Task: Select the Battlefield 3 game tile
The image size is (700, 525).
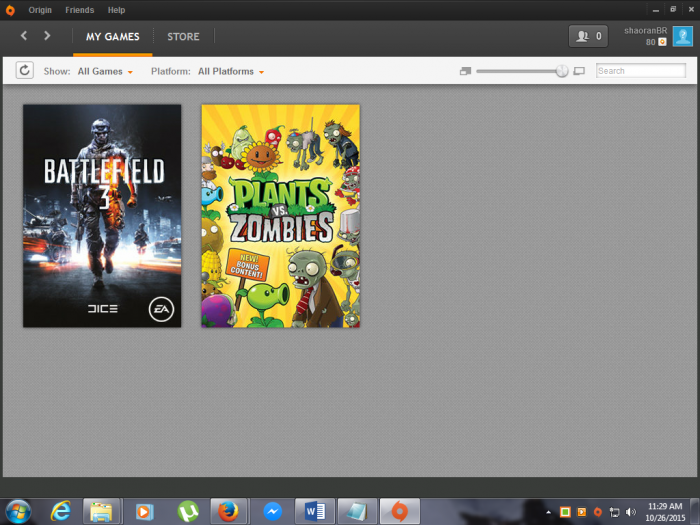Action: tap(102, 216)
